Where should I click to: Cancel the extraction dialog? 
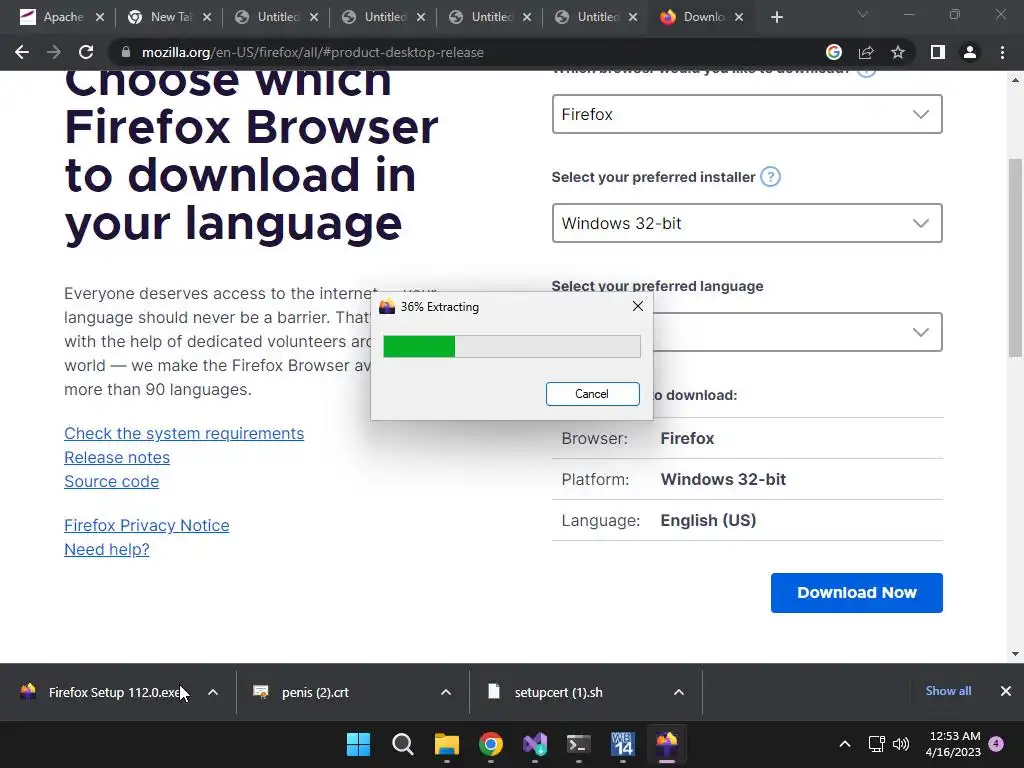pyautogui.click(x=592, y=394)
